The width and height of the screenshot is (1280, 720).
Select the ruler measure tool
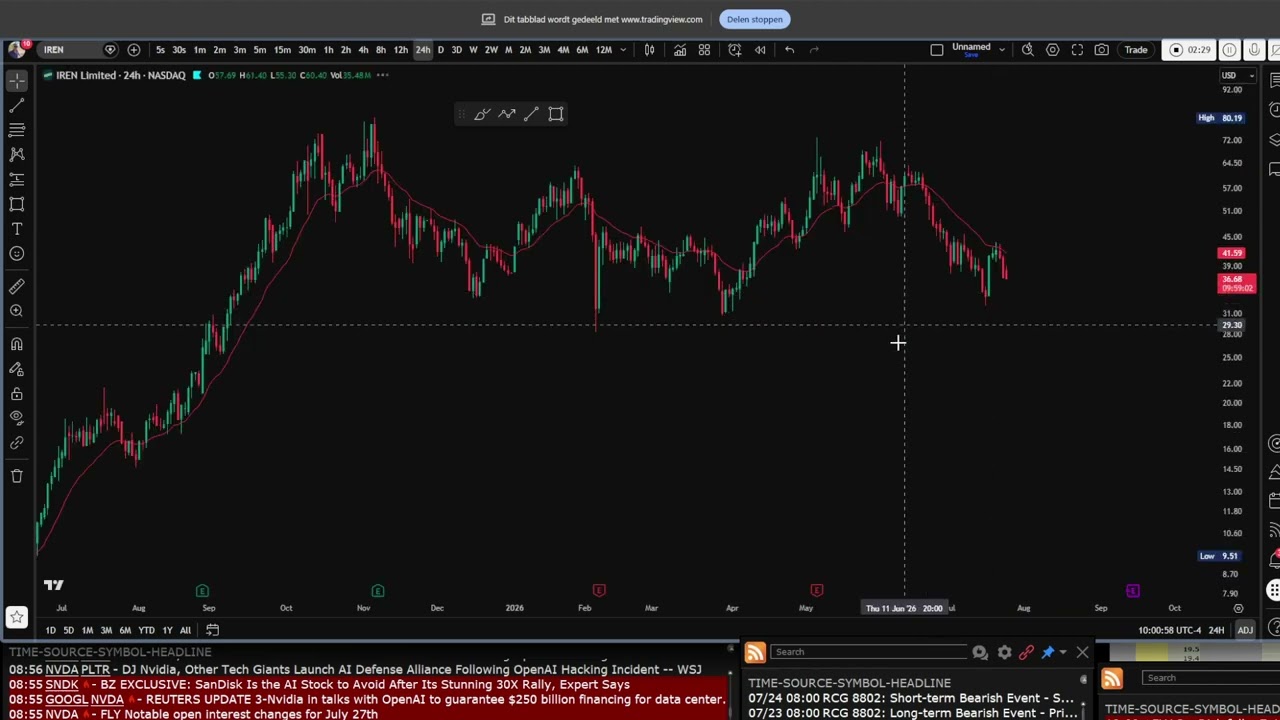tap(17, 287)
